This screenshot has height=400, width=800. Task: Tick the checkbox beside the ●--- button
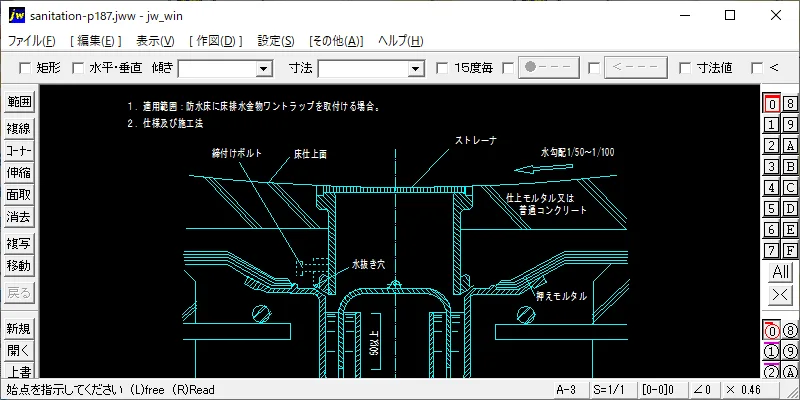tap(508, 68)
